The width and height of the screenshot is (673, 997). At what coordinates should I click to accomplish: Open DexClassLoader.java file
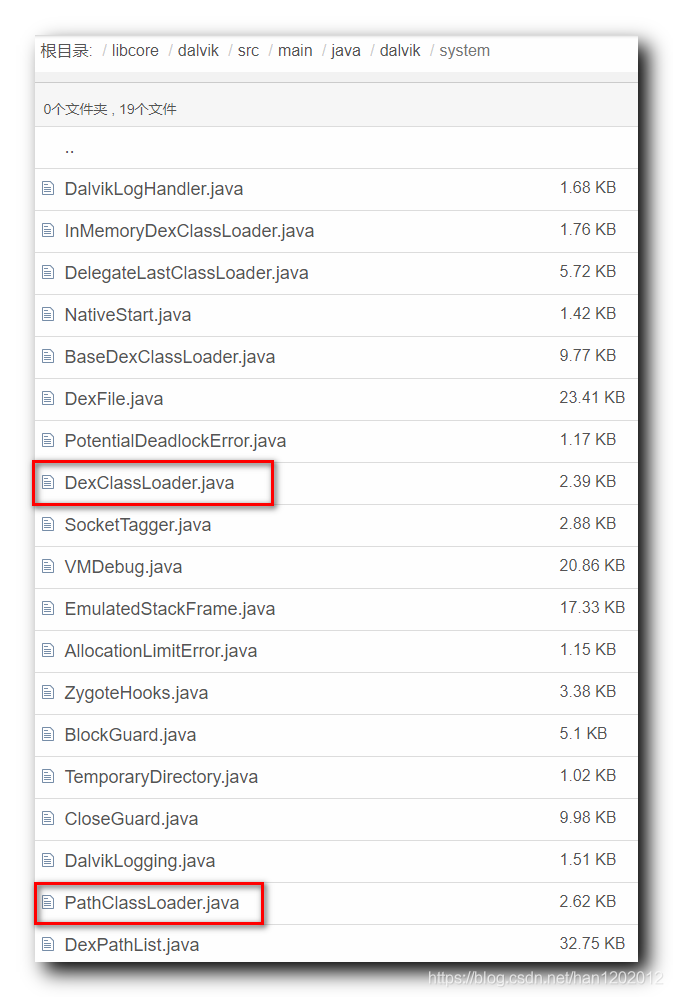(149, 483)
